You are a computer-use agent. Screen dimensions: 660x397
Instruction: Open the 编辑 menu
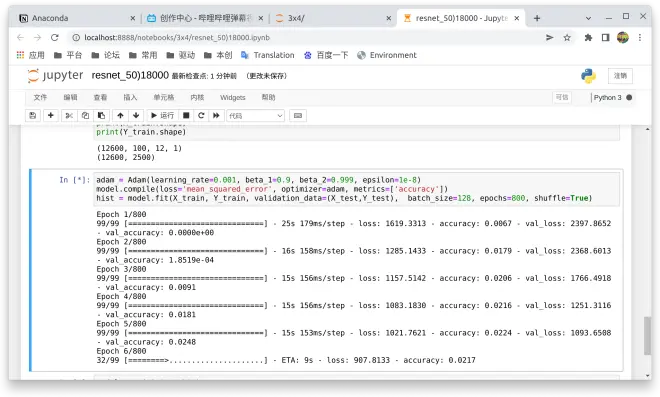coord(70,97)
